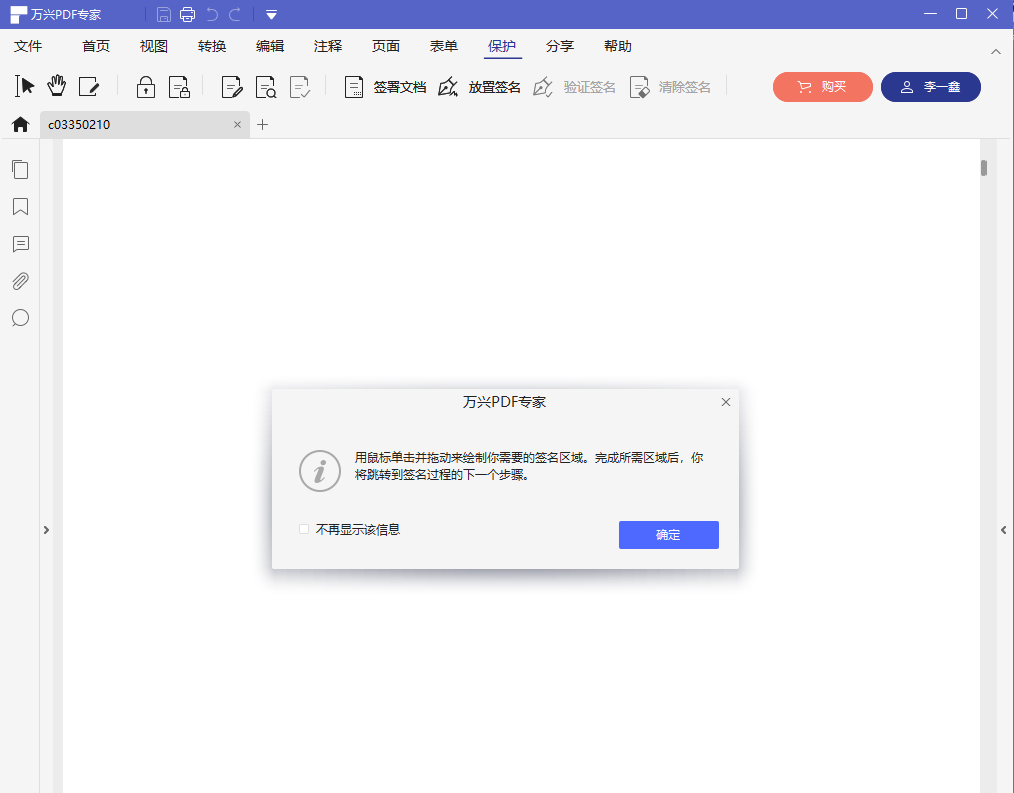Viewport: 1014px width, 793px height.
Task: Open the 注释 comment ribbon tab
Action: click(x=328, y=46)
